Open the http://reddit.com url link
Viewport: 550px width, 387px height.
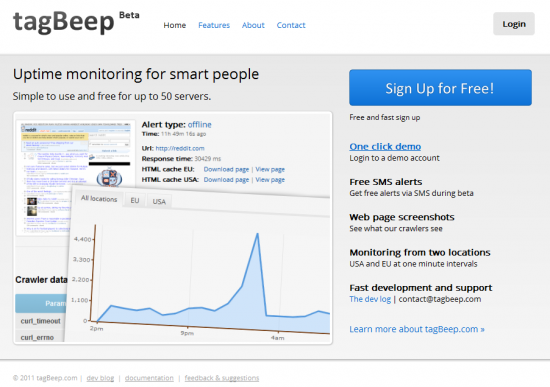coord(180,148)
